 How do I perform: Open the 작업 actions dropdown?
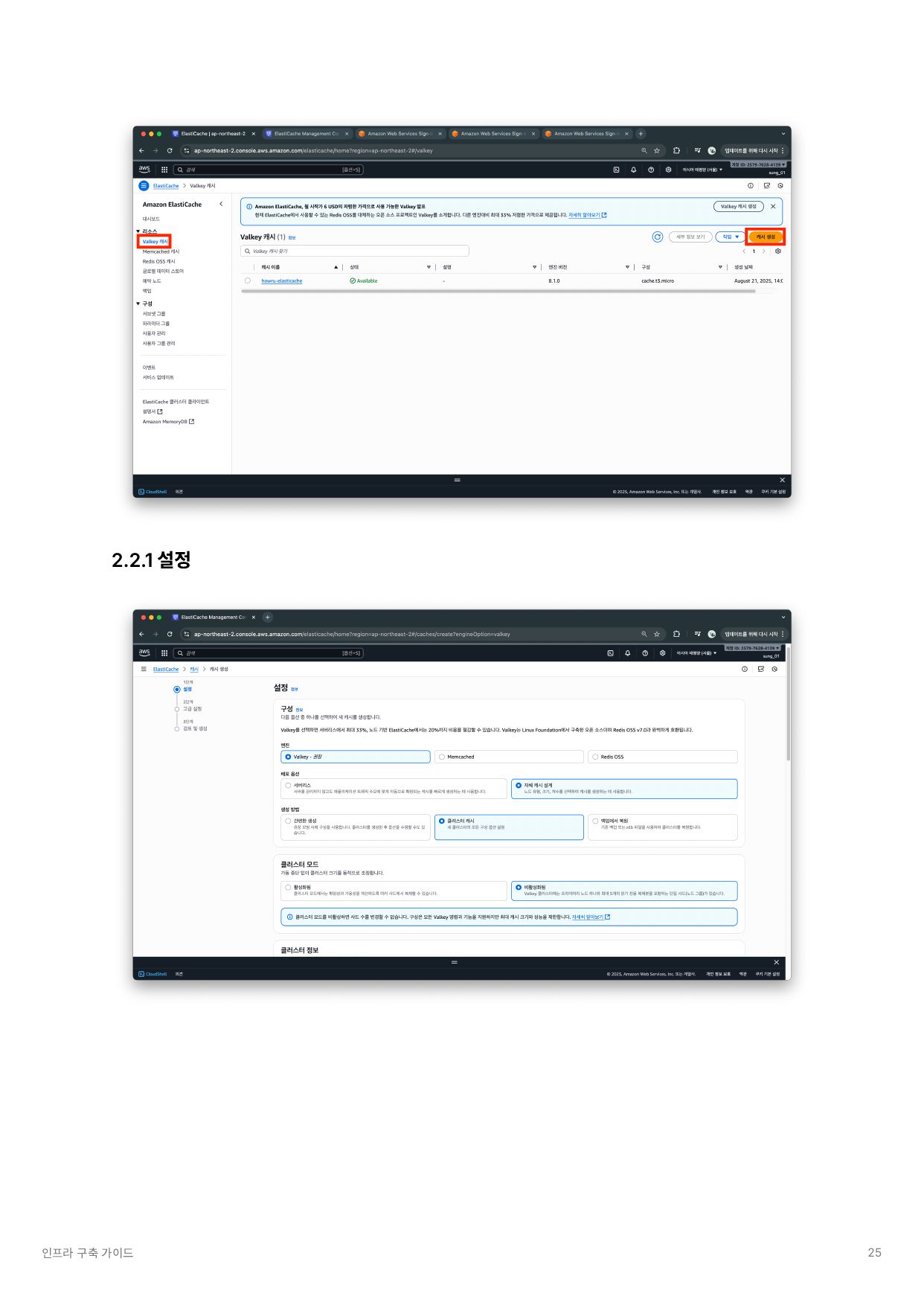[731, 237]
